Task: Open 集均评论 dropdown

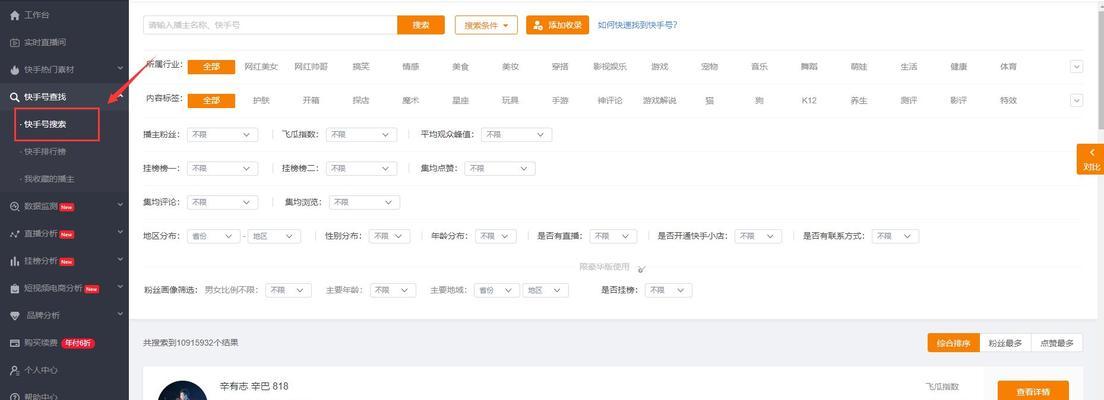Action: [222, 202]
